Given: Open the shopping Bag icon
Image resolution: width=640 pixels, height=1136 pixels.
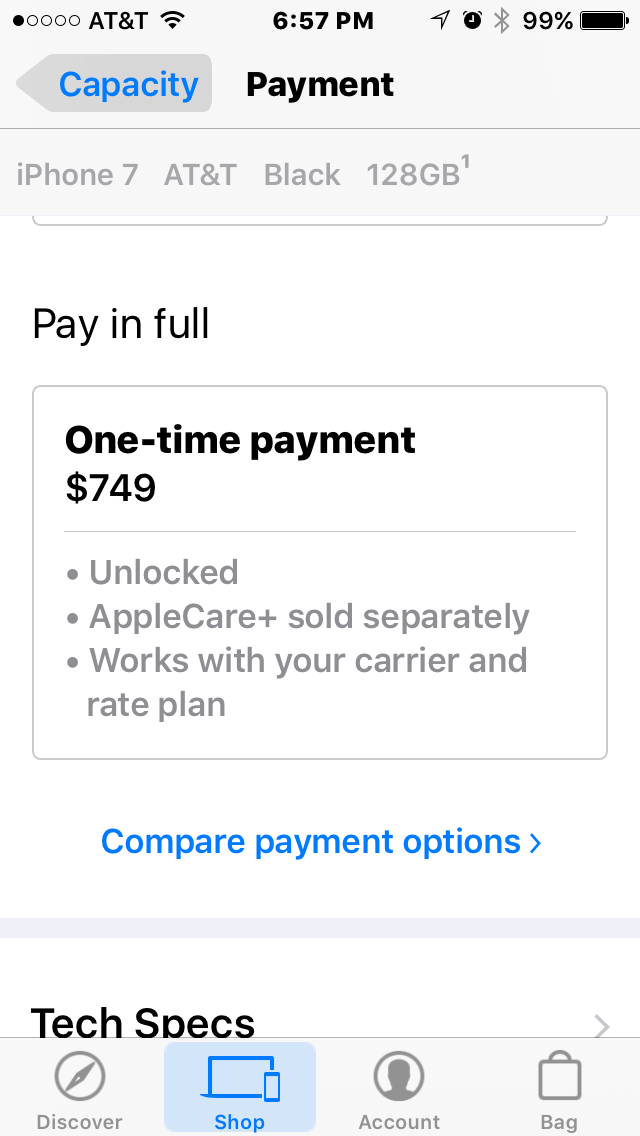Looking at the screenshot, I should [560, 1076].
